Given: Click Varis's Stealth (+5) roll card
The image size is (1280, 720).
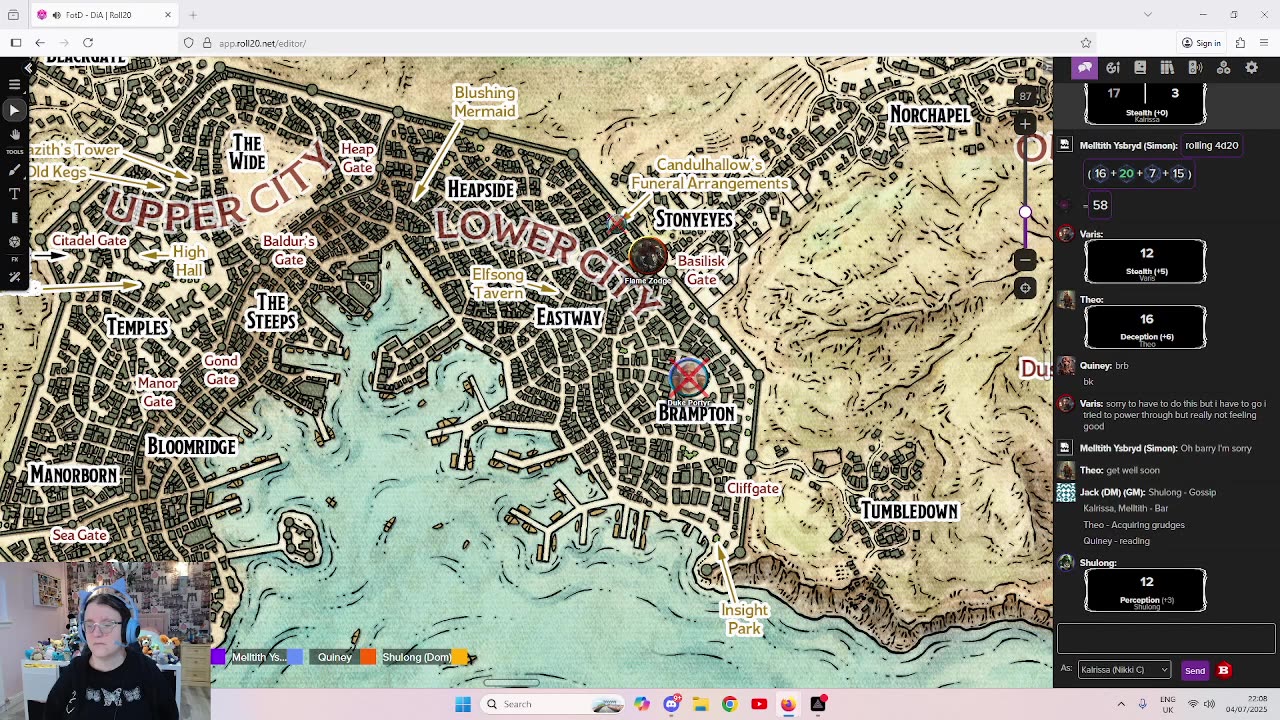Looking at the screenshot, I should click(1145, 262).
